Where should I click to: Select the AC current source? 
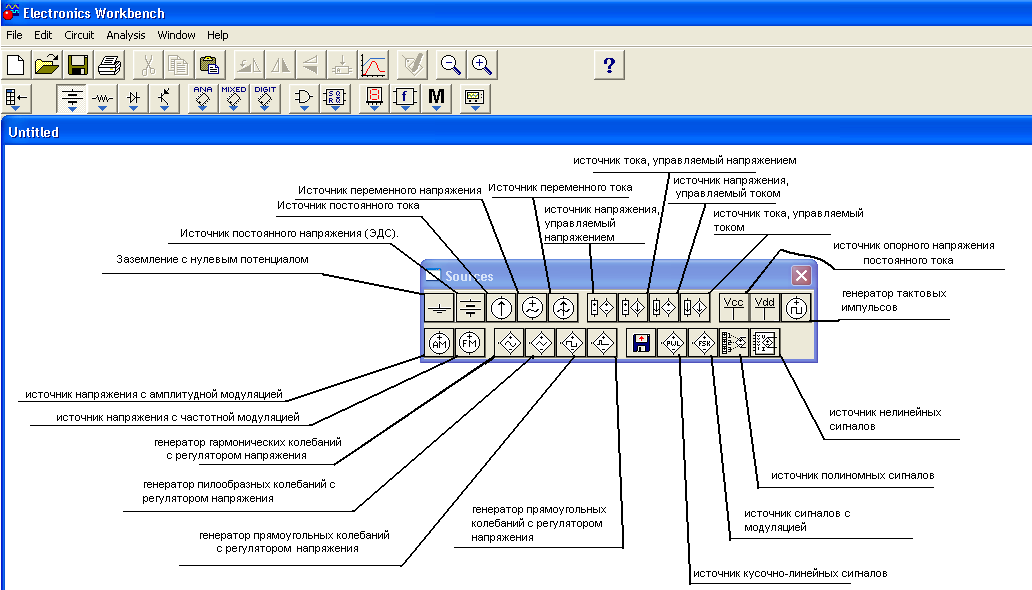563,308
